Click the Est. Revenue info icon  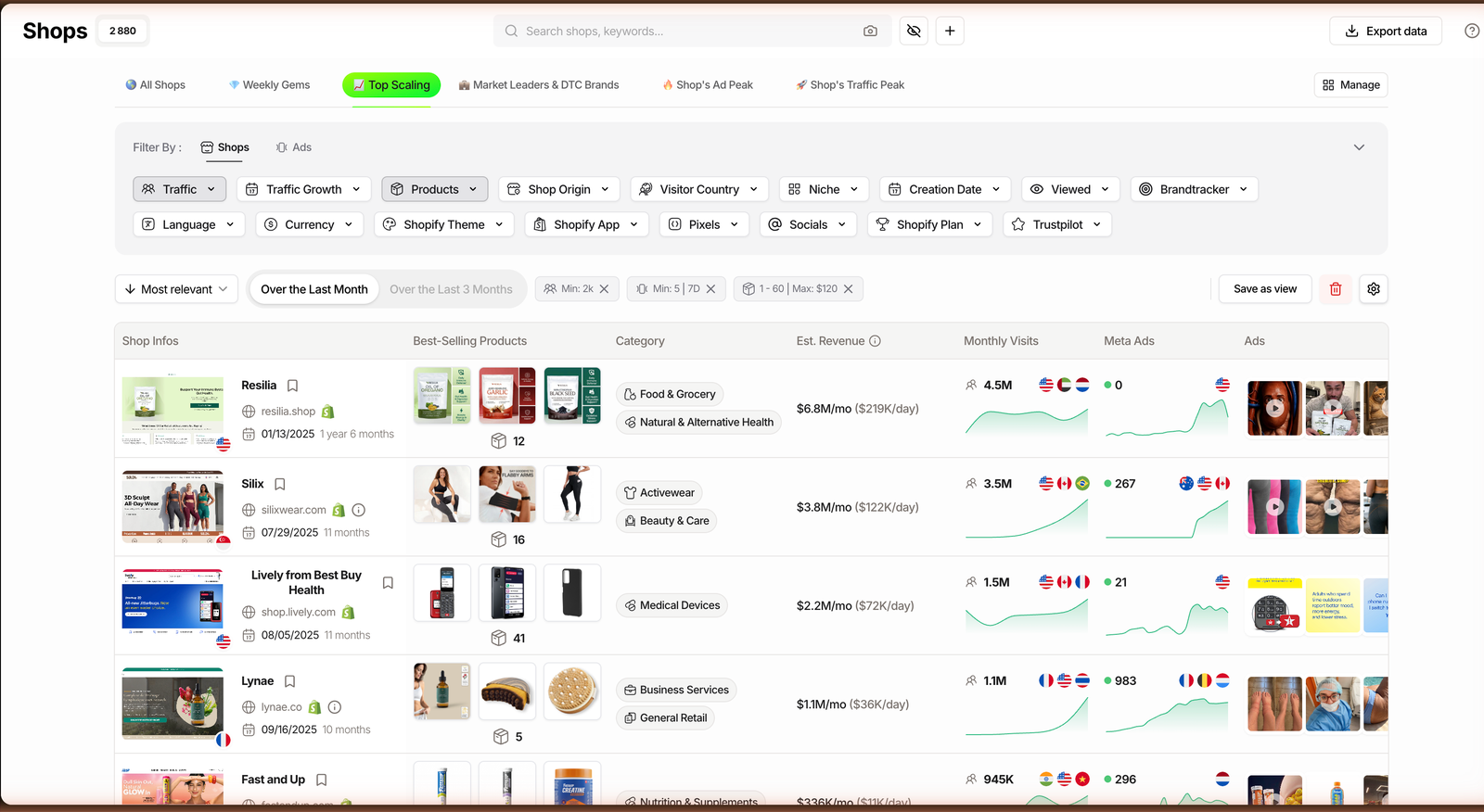[875, 341]
